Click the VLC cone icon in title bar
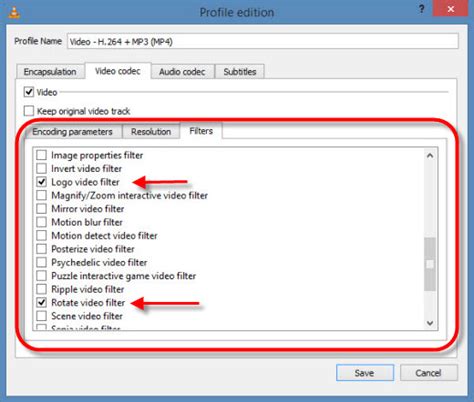This screenshot has height=402, width=474. (x=14, y=12)
